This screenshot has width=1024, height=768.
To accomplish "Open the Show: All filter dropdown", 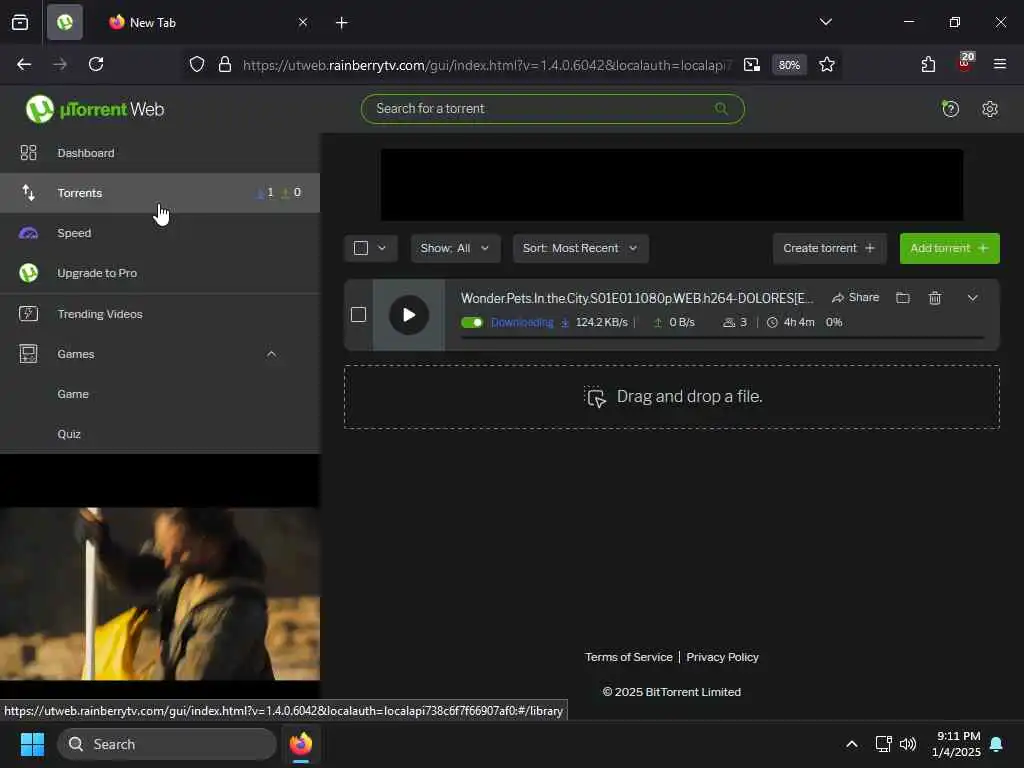I will 455,248.
